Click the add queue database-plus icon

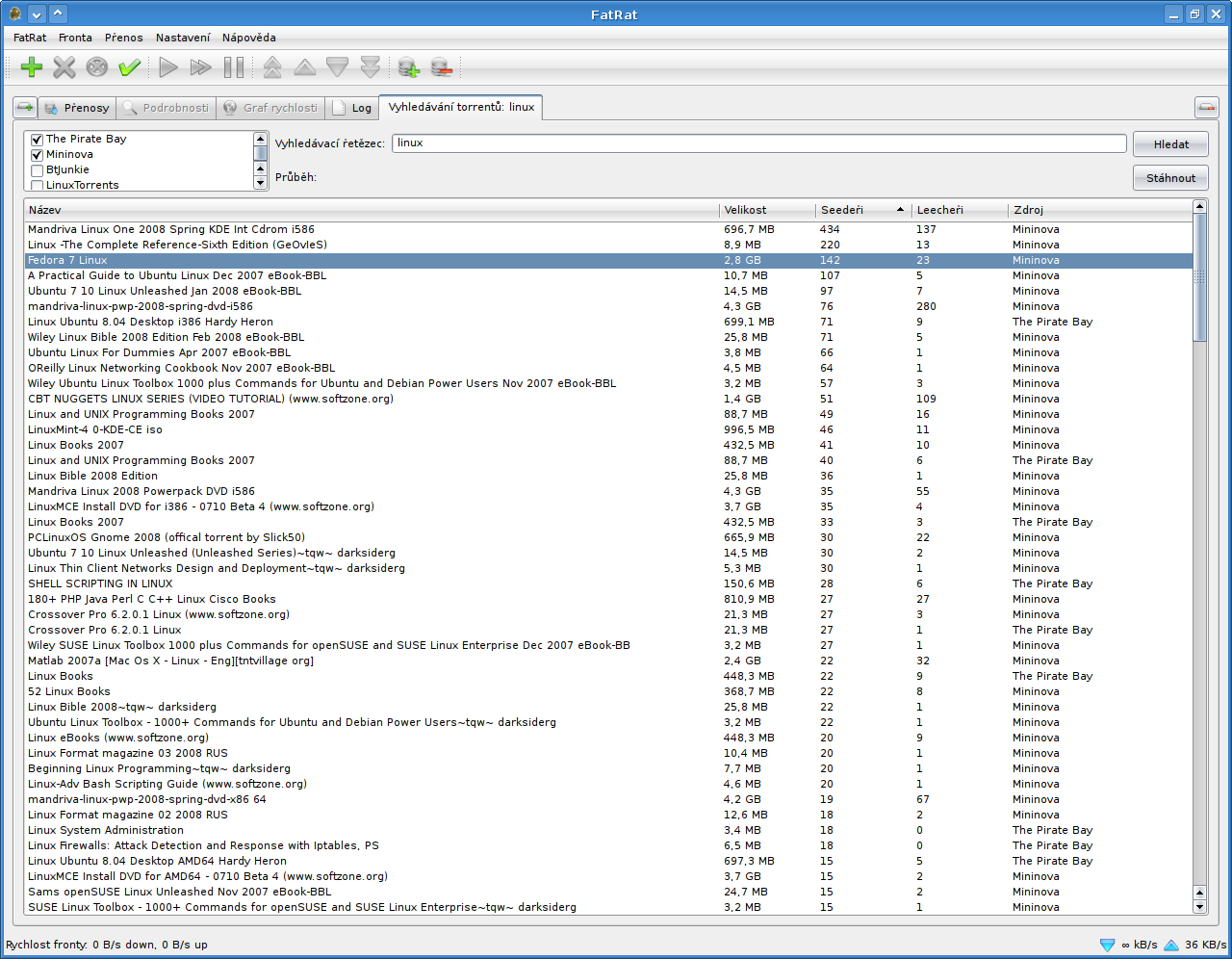pos(409,66)
